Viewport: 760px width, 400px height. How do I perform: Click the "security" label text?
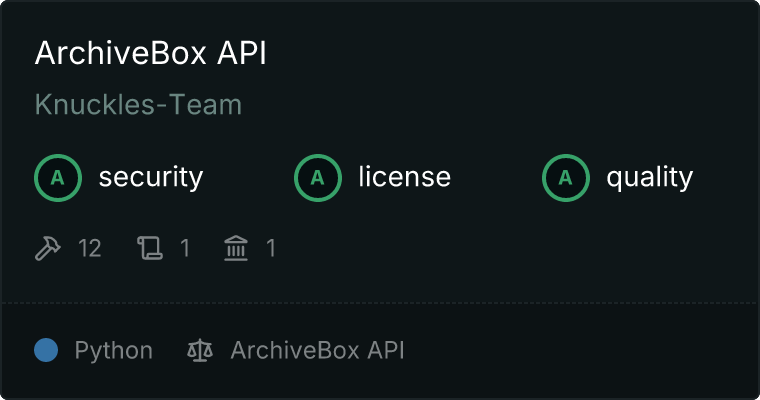[x=150, y=178]
